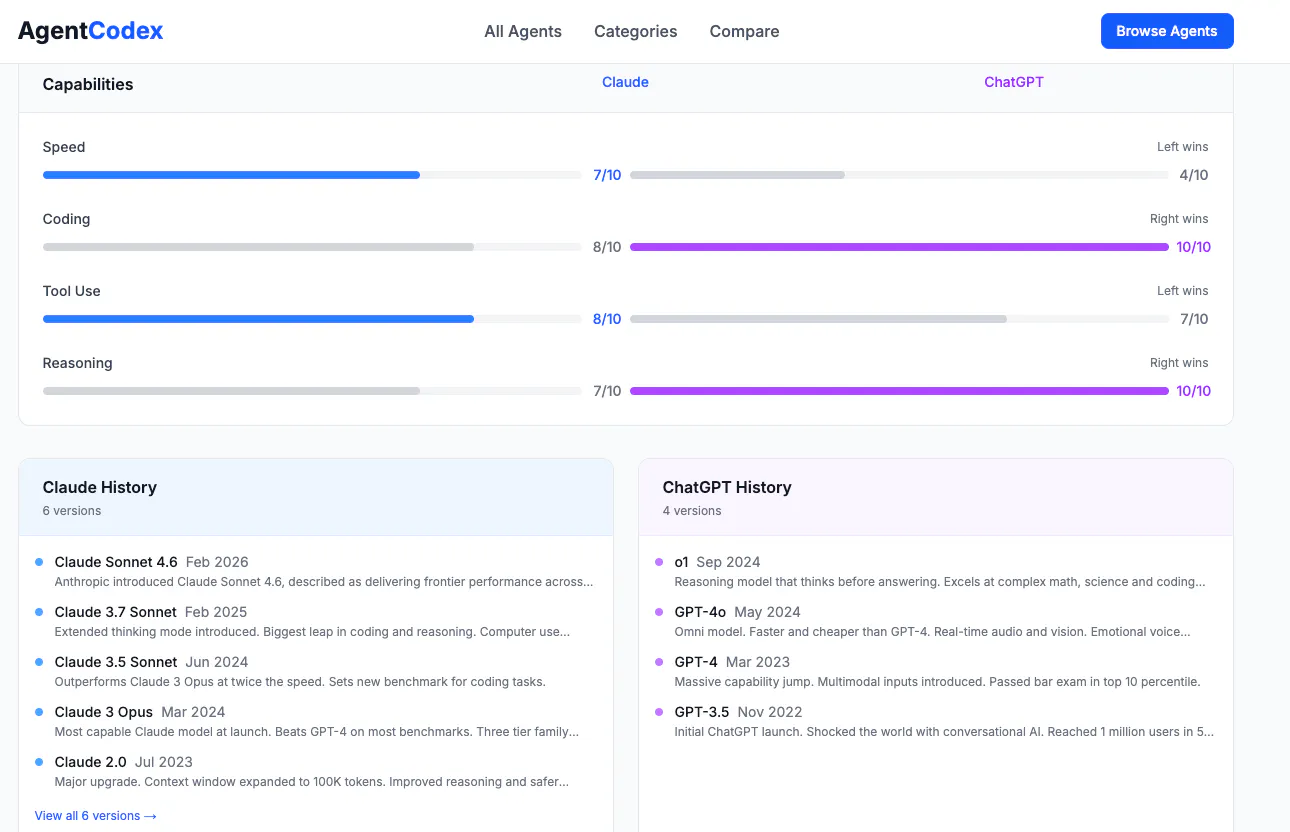Click the Tool Use capability label
Image resolution: width=1290 pixels, height=832 pixels.
(72, 291)
